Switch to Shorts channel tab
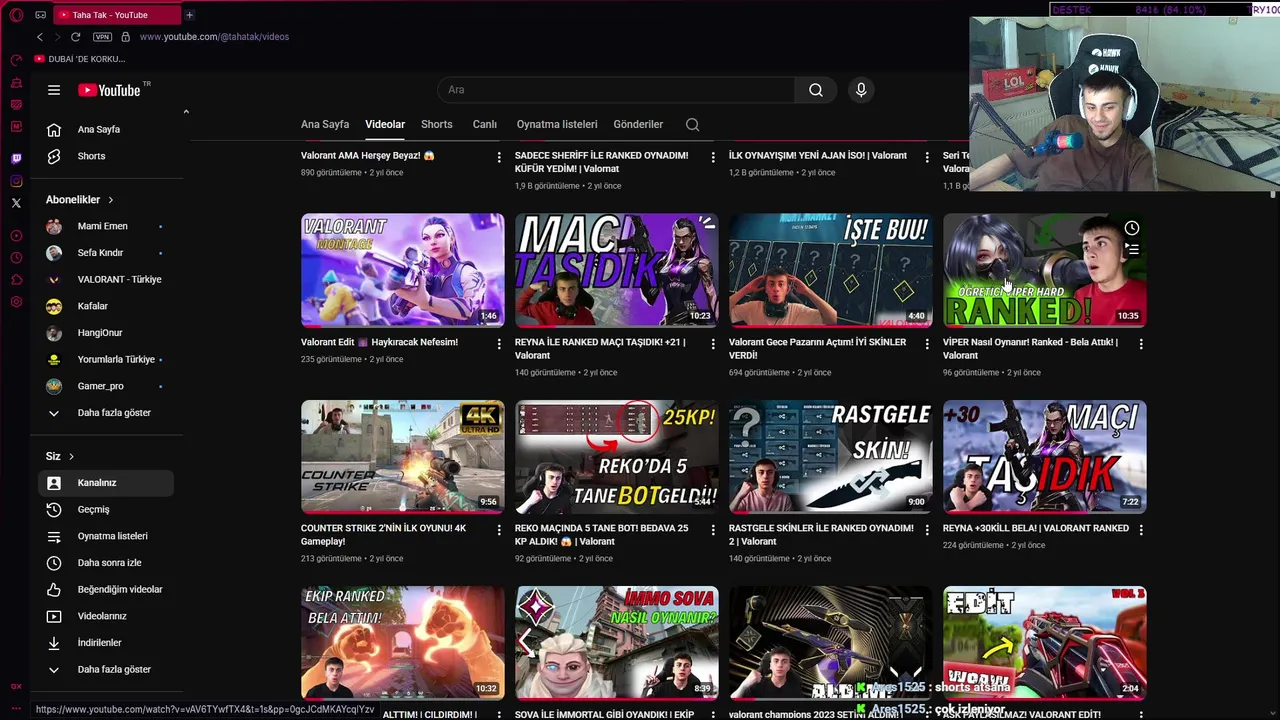The width and height of the screenshot is (1280, 720). coord(437,125)
